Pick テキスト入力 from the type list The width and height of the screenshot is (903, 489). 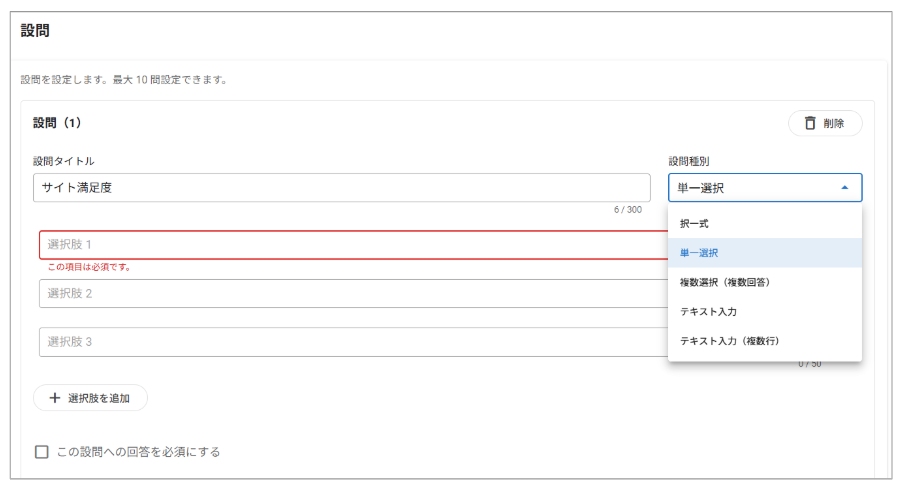tap(708, 312)
